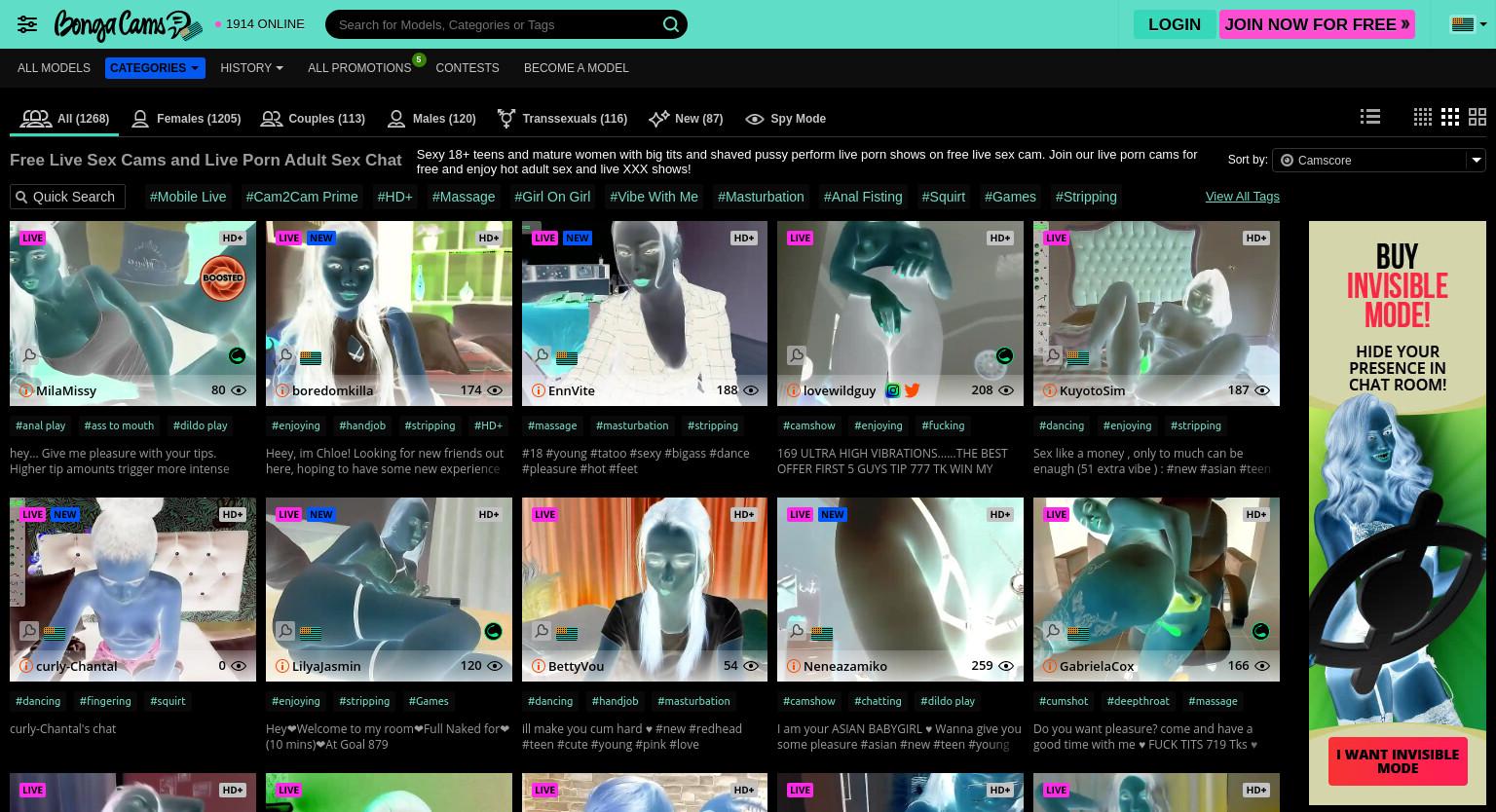Select the medium thumbnail grid view icon
This screenshot has height=812, width=1496.
pyautogui.click(x=1450, y=117)
